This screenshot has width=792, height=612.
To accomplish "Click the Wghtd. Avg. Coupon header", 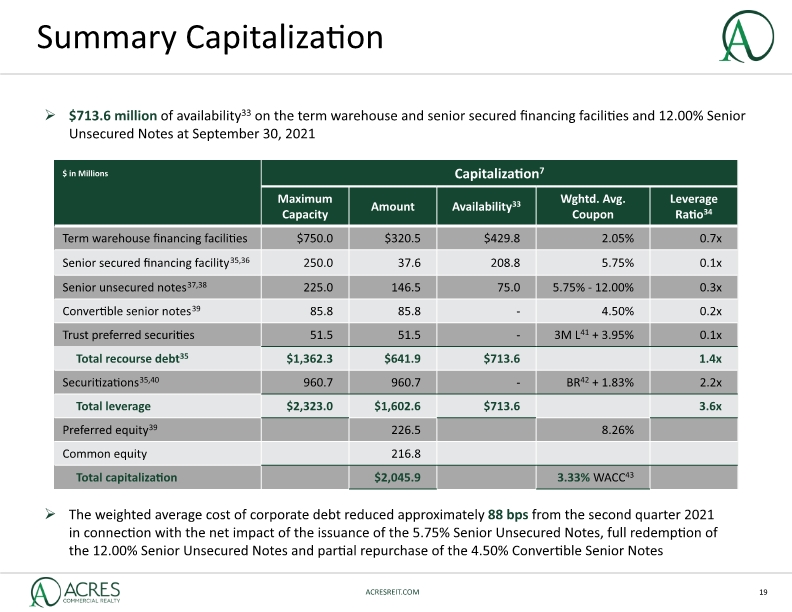I will click(592, 206).
